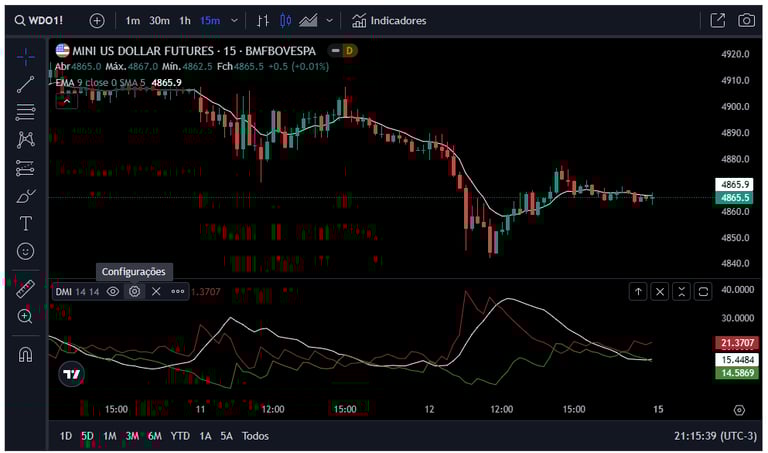Open the emoji icons tool
The width and height of the screenshot is (768, 453).
tap(25, 251)
